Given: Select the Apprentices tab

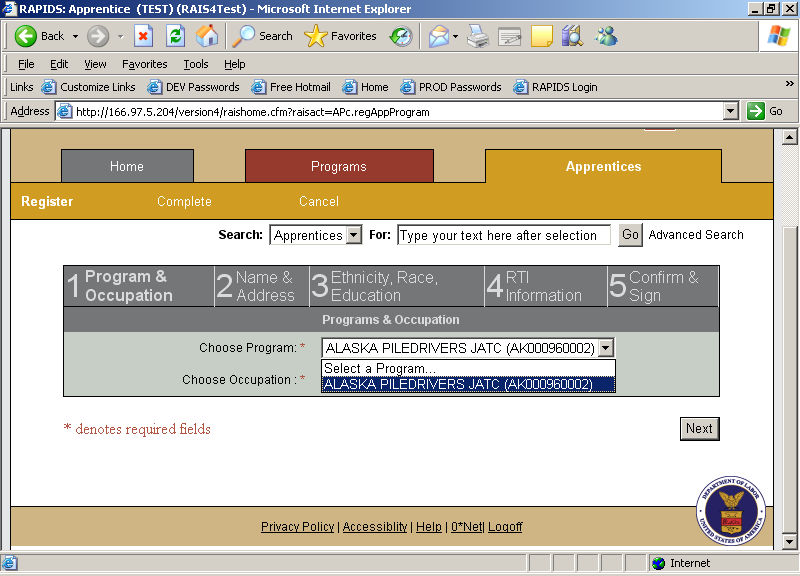Looking at the screenshot, I should (x=603, y=166).
